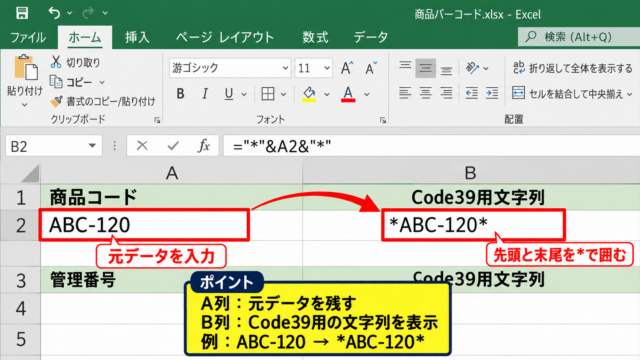
Task: Click the コピー button
Action: (x=71, y=82)
